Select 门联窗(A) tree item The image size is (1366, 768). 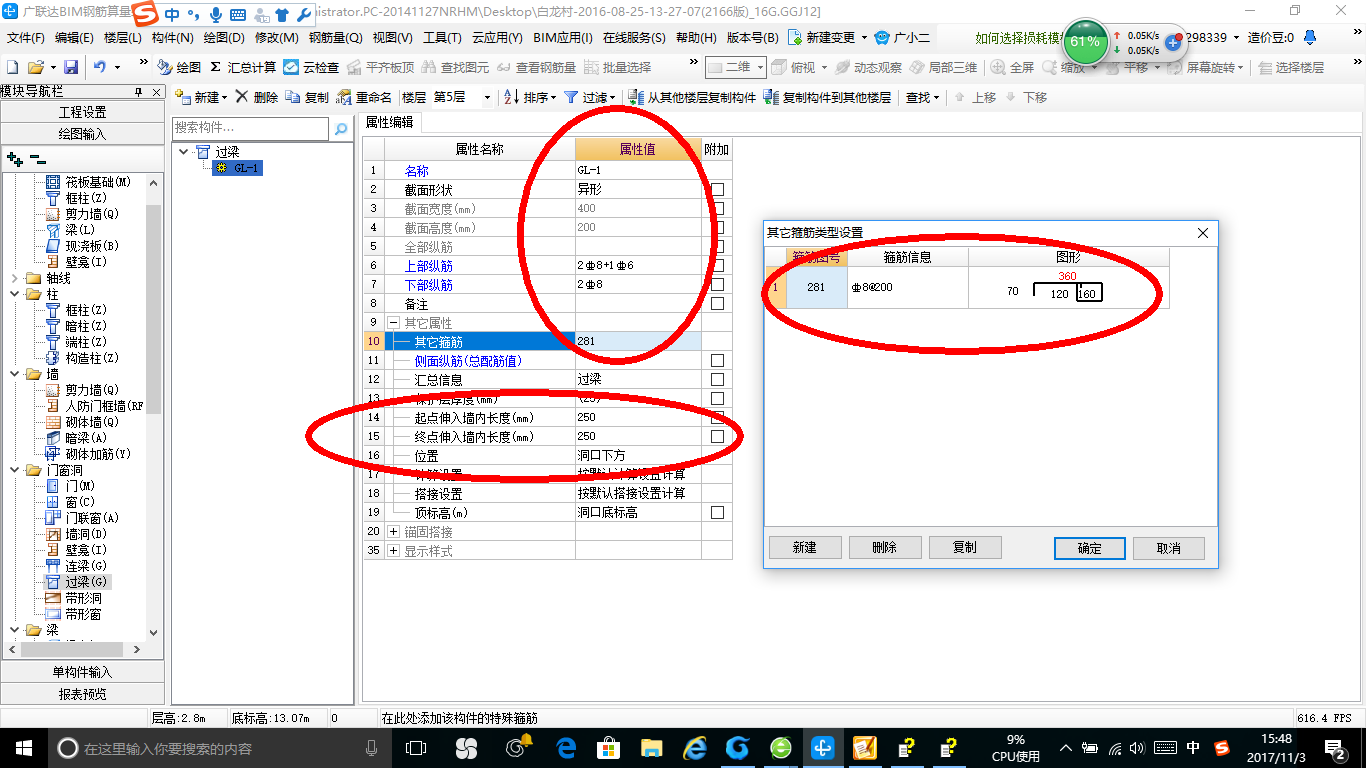pyautogui.click(x=92, y=518)
